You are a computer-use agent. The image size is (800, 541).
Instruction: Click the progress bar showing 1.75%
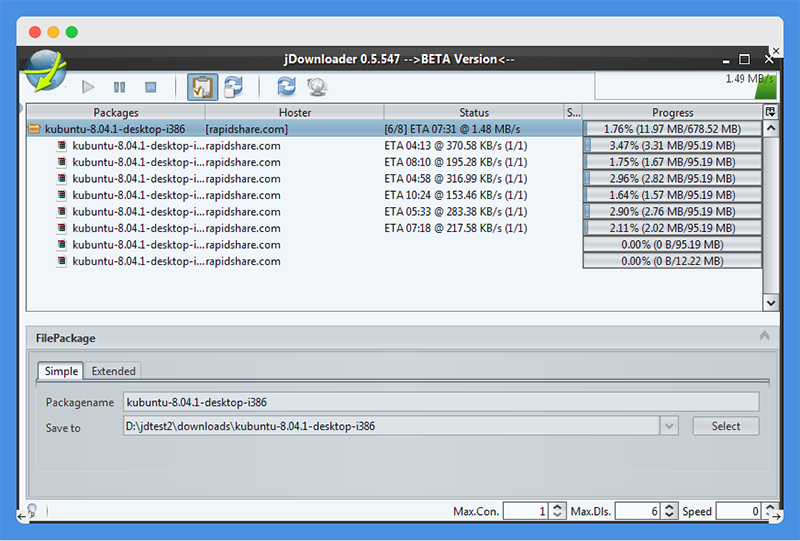(x=672, y=162)
